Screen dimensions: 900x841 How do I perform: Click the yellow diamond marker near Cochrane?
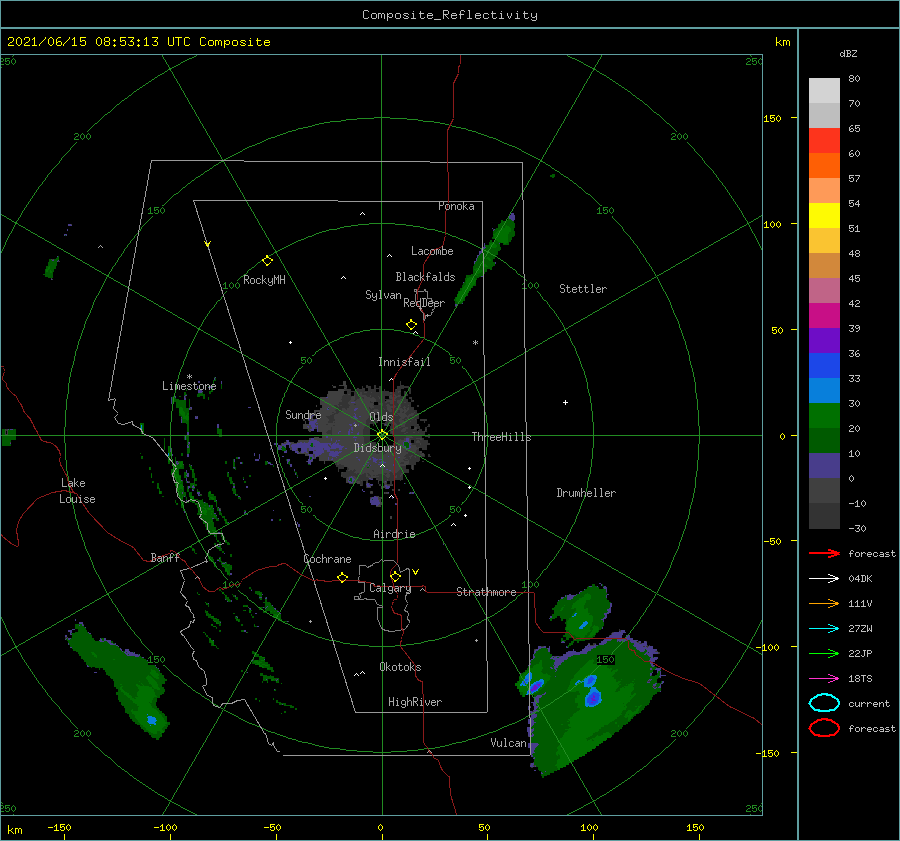click(x=342, y=577)
